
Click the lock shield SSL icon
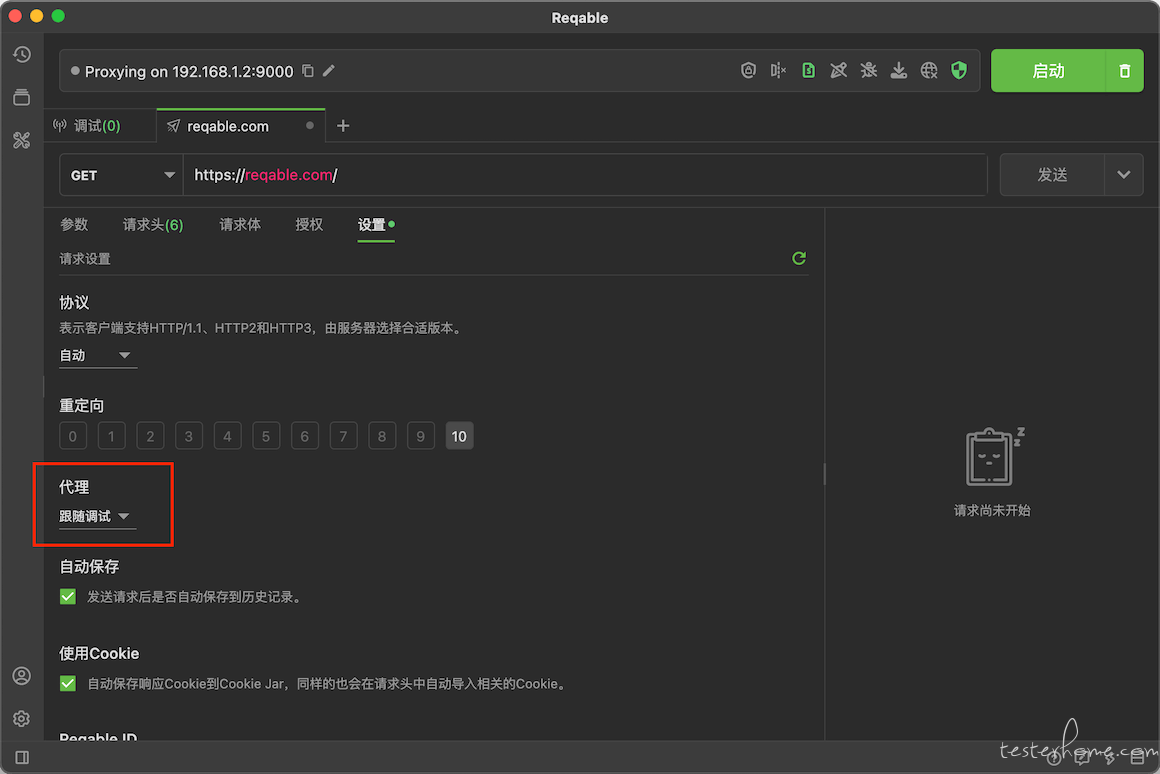tap(748, 71)
